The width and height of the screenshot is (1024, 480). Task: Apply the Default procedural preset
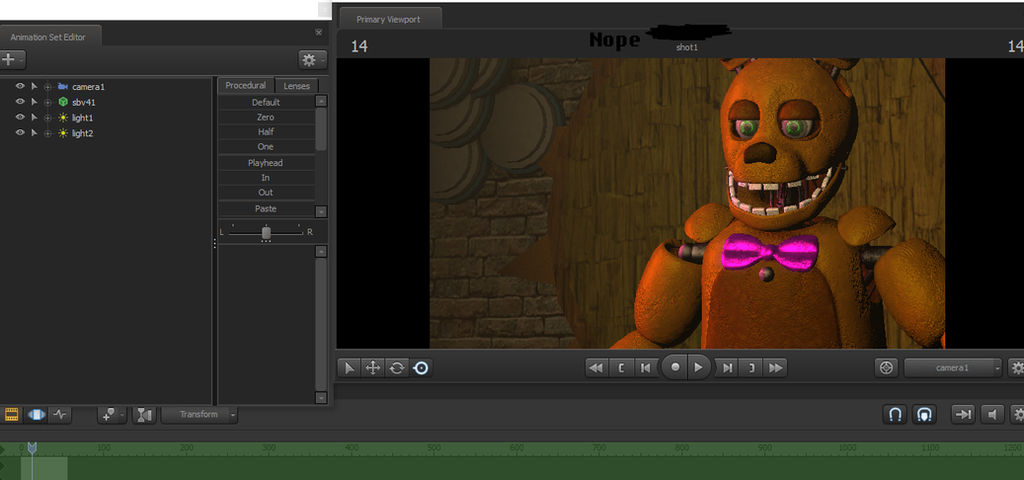266,103
